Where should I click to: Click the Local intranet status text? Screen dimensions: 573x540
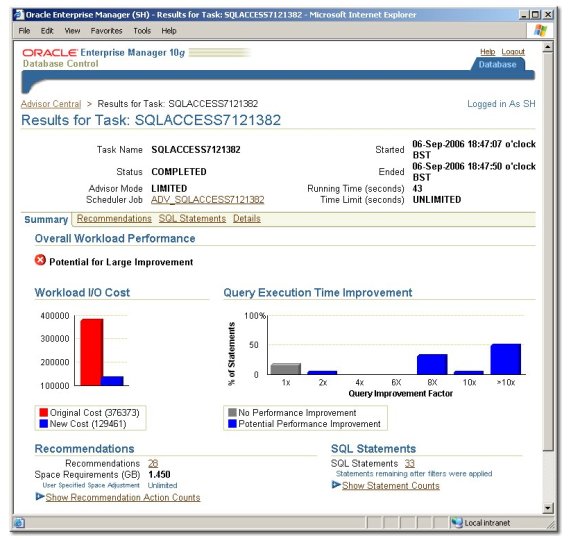click(x=487, y=523)
